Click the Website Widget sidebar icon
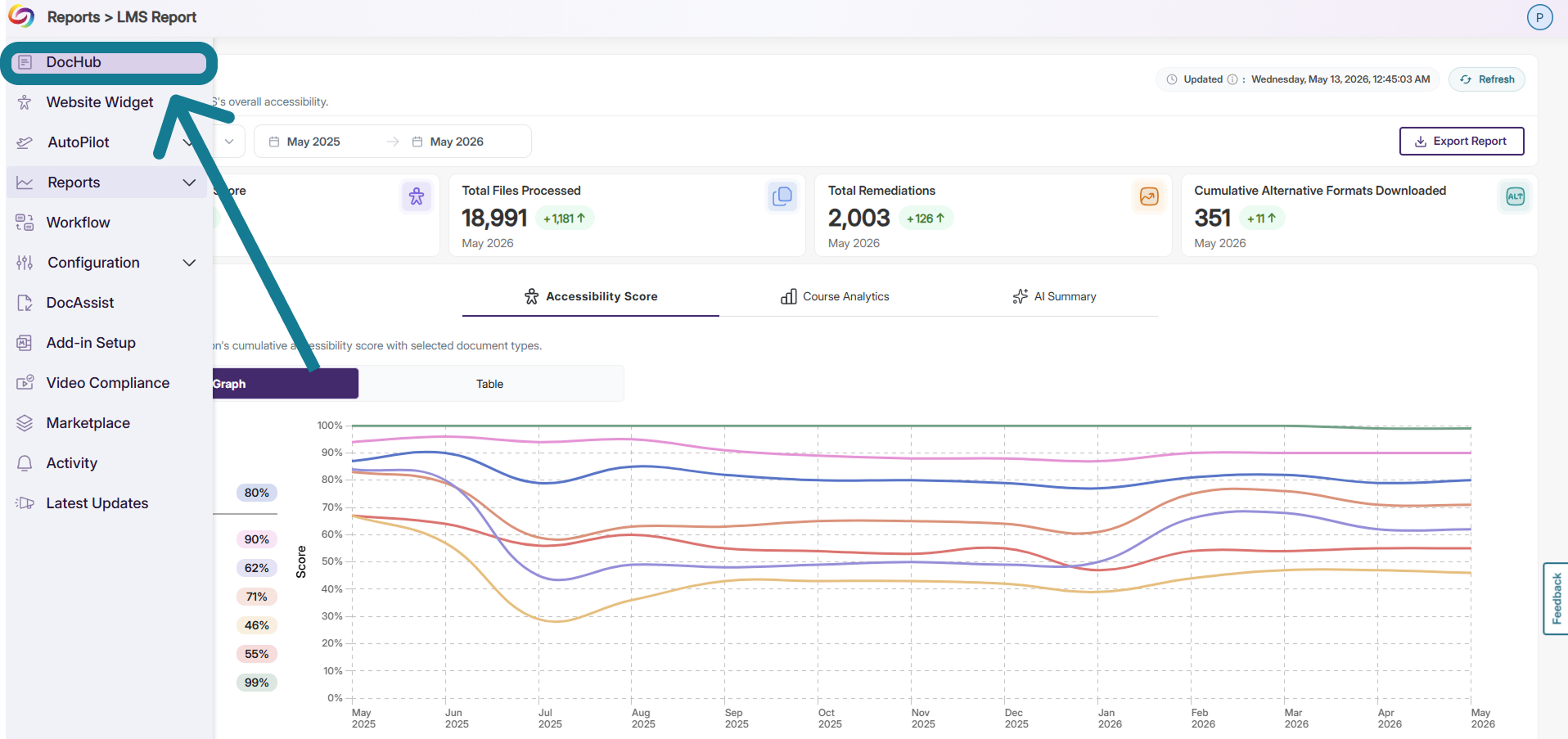Image resolution: width=1568 pixels, height=739 pixels. point(25,102)
